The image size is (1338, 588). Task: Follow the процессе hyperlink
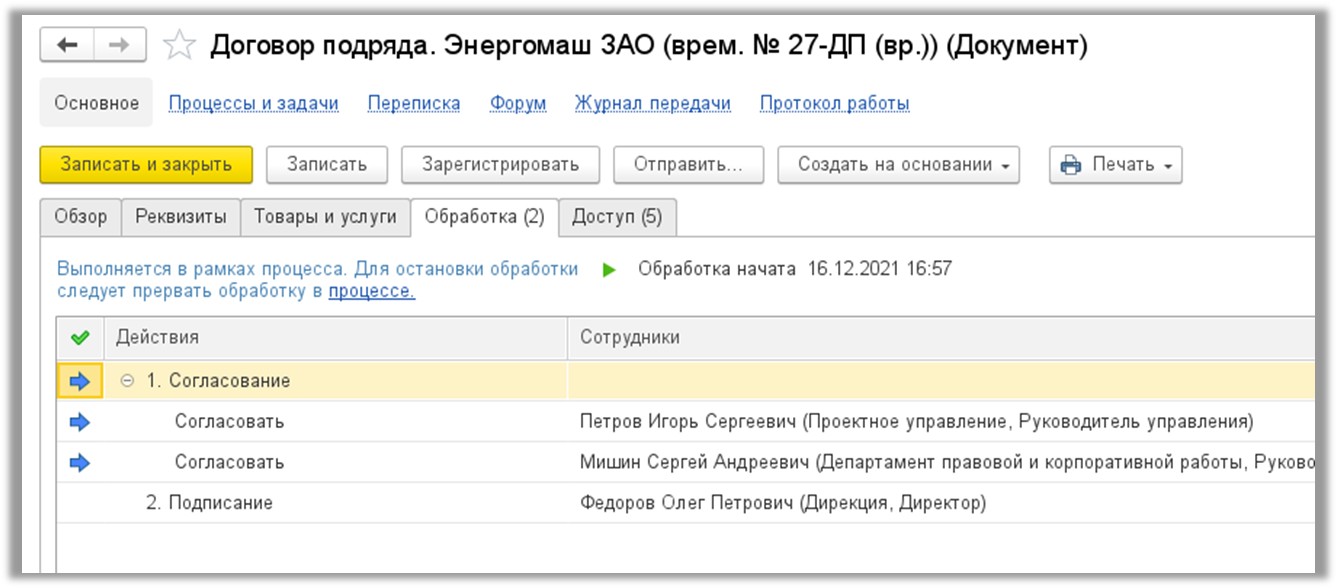pos(371,291)
